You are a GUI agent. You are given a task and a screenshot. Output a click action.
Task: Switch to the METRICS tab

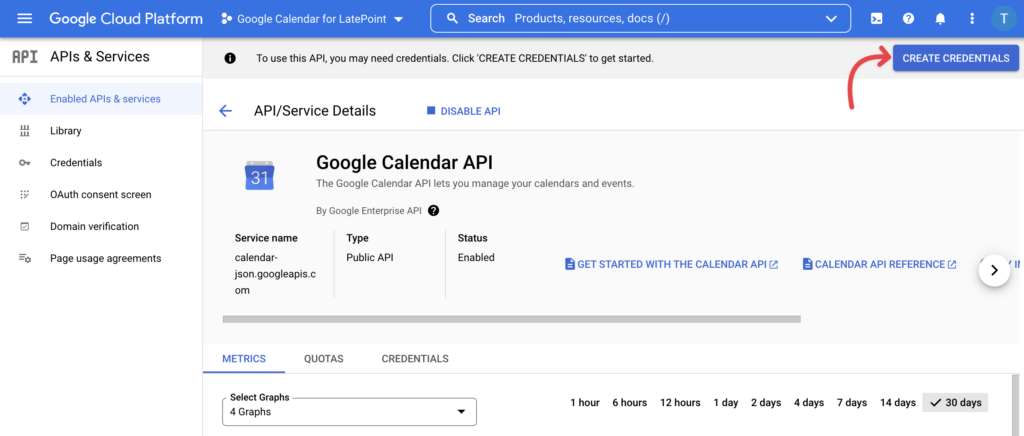point(244,359)
